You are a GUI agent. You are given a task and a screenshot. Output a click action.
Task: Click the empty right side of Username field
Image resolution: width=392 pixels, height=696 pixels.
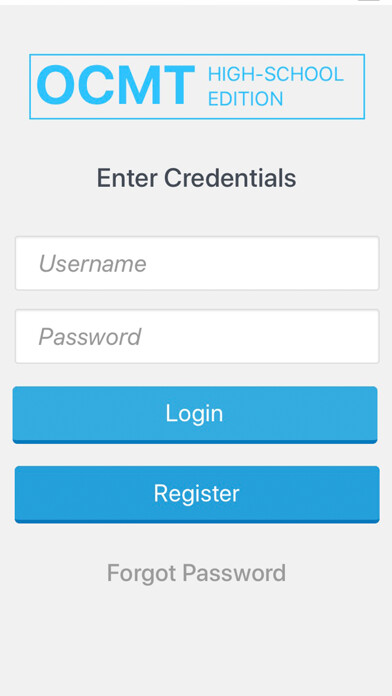click(x=289, y=263)
